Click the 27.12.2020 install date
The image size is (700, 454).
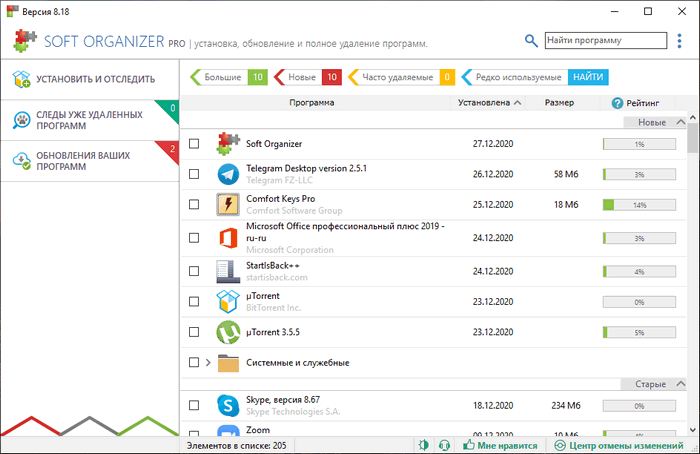pyautogui.click(x=493, y=144)
